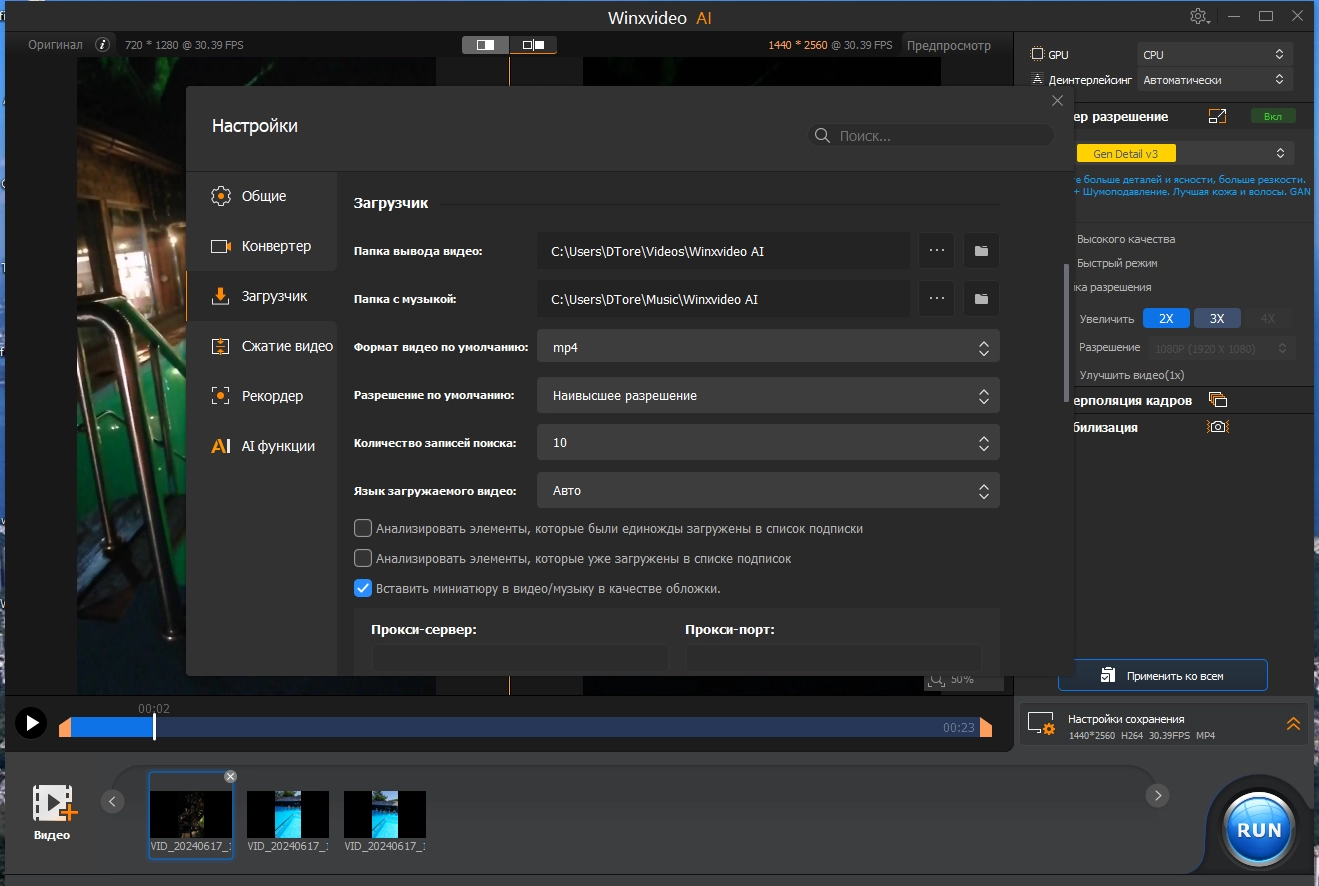Image resolution: width=1319 pixels, height=886 pixels.
Task: Click the Применить ко всем button
Action: [1162, 676]
